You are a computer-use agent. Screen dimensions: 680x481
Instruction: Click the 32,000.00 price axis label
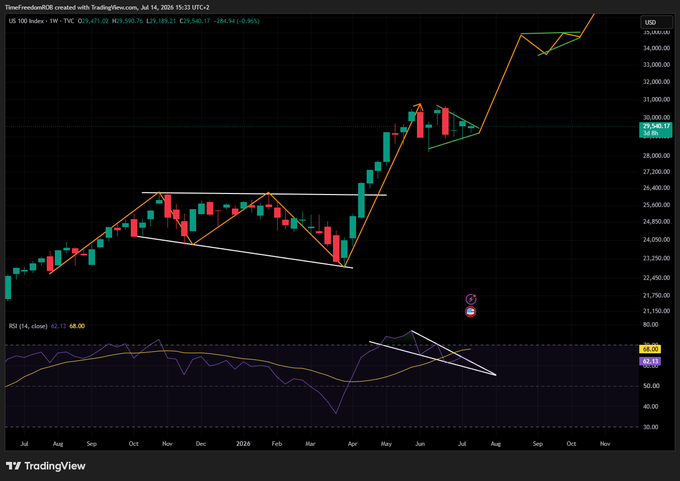656,82
